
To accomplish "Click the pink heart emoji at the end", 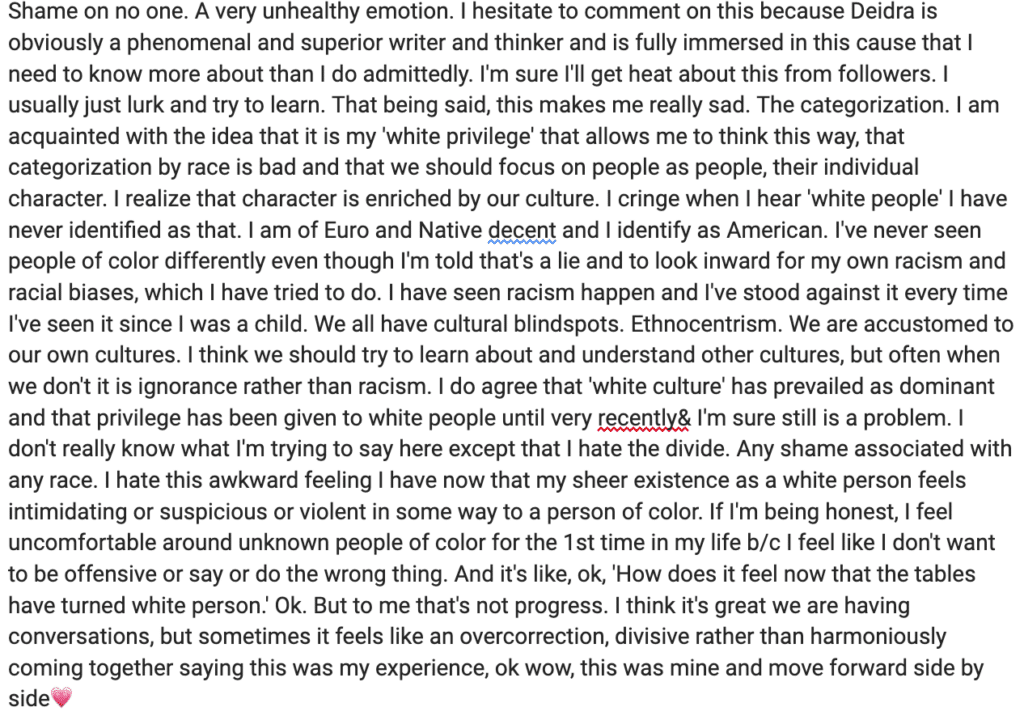I will pyautogui.click(x=61, y=698).
